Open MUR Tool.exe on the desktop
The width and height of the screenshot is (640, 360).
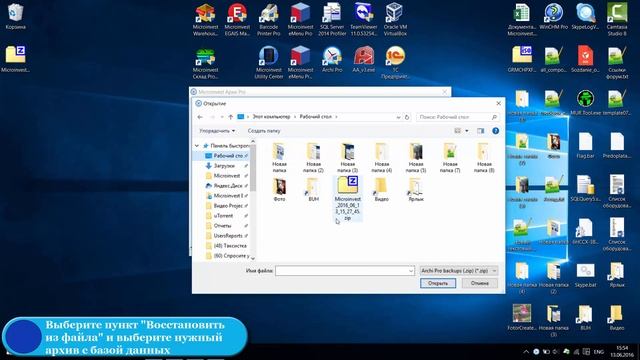(585, 103)
